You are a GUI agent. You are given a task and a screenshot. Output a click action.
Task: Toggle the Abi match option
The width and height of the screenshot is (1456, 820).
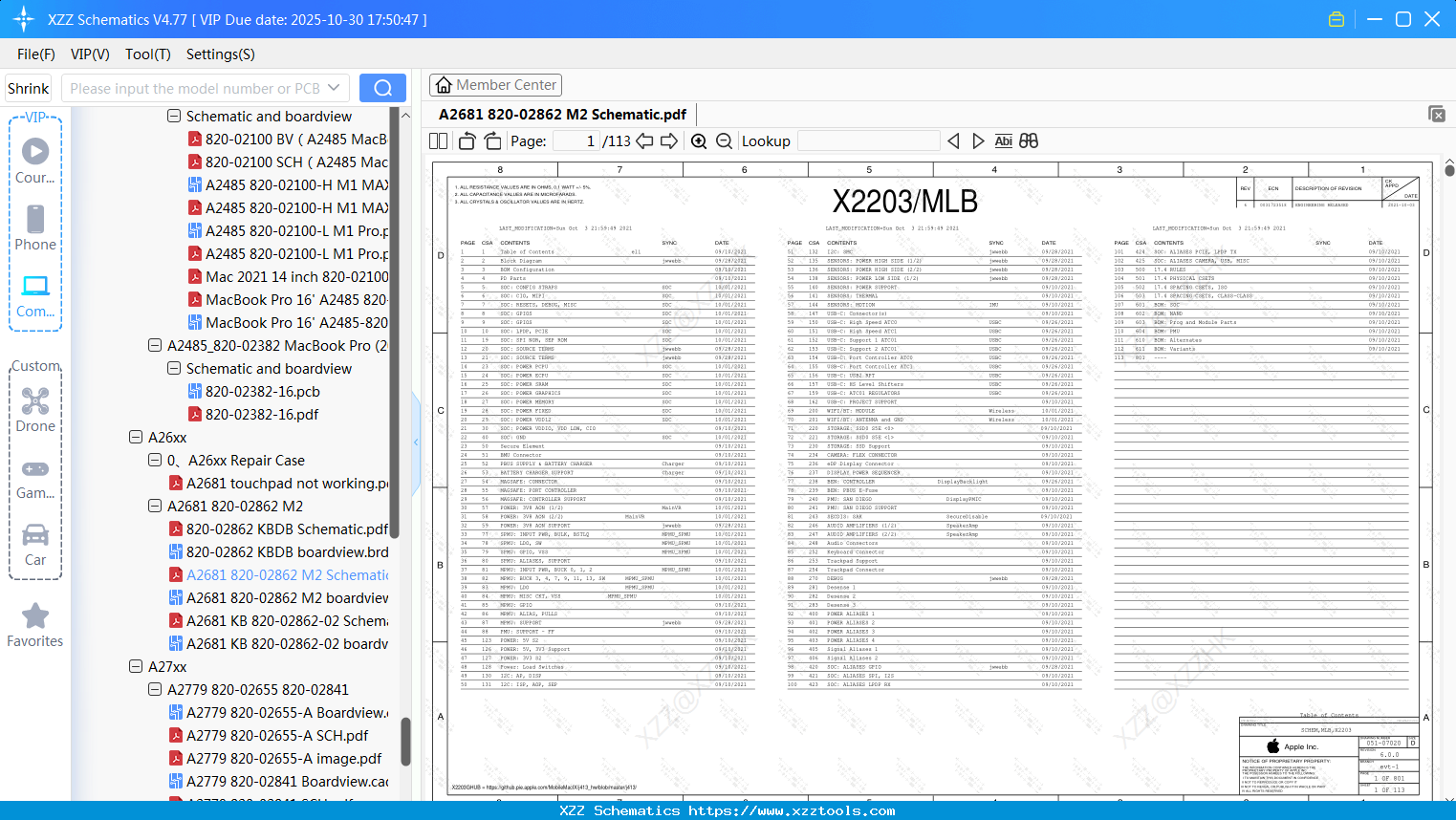point(1003,140)
